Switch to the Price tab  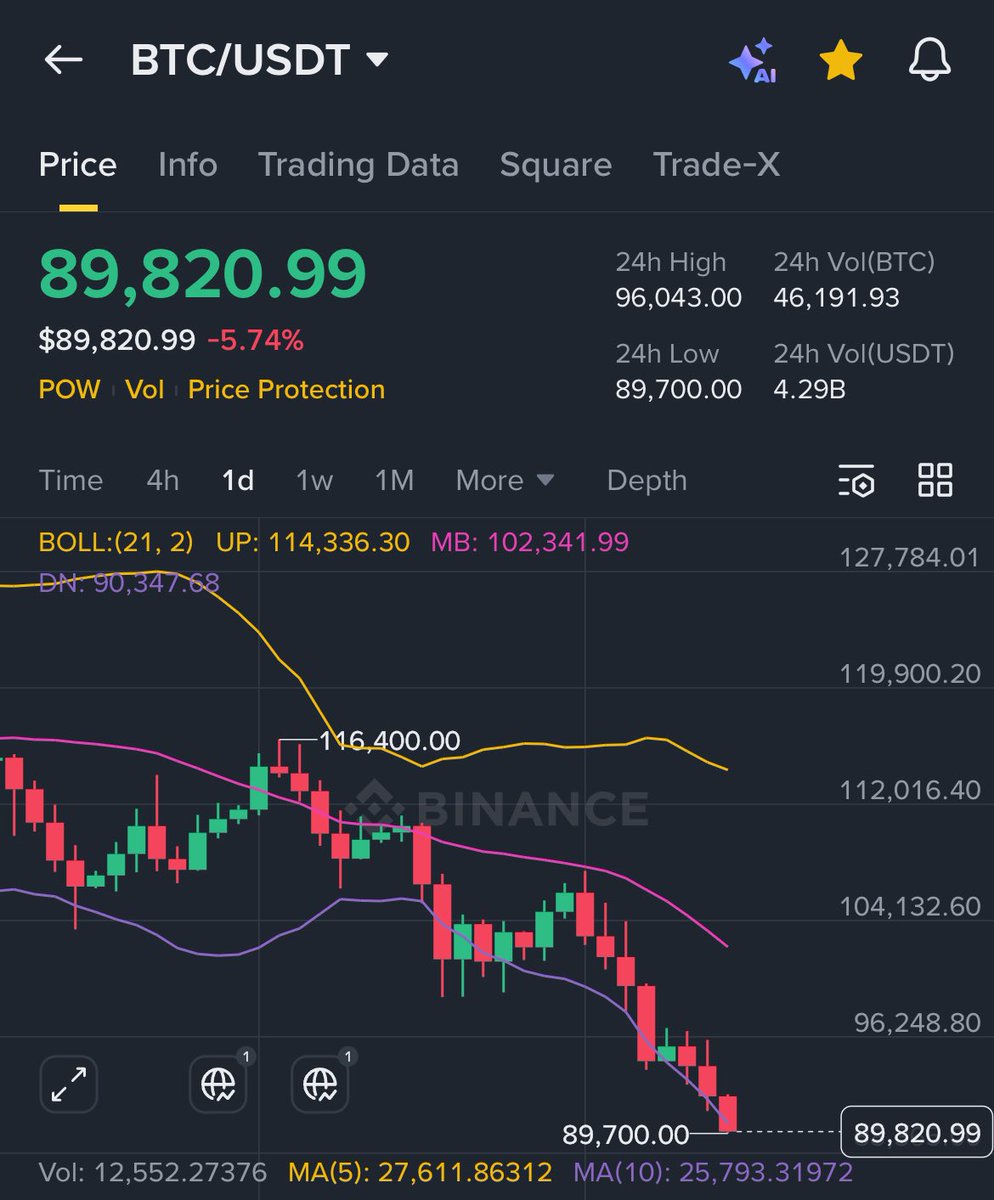click(78, 165)
